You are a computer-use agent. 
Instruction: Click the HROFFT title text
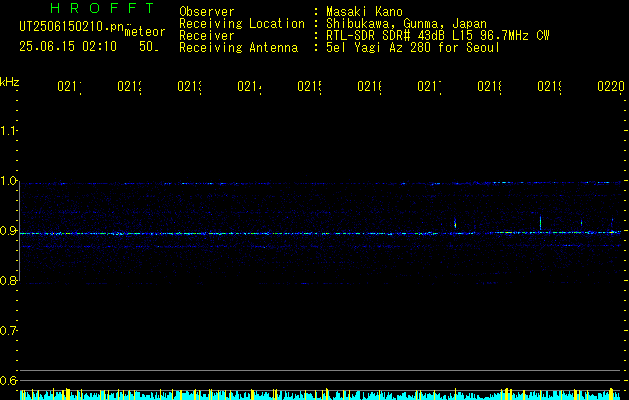(102, 8)
